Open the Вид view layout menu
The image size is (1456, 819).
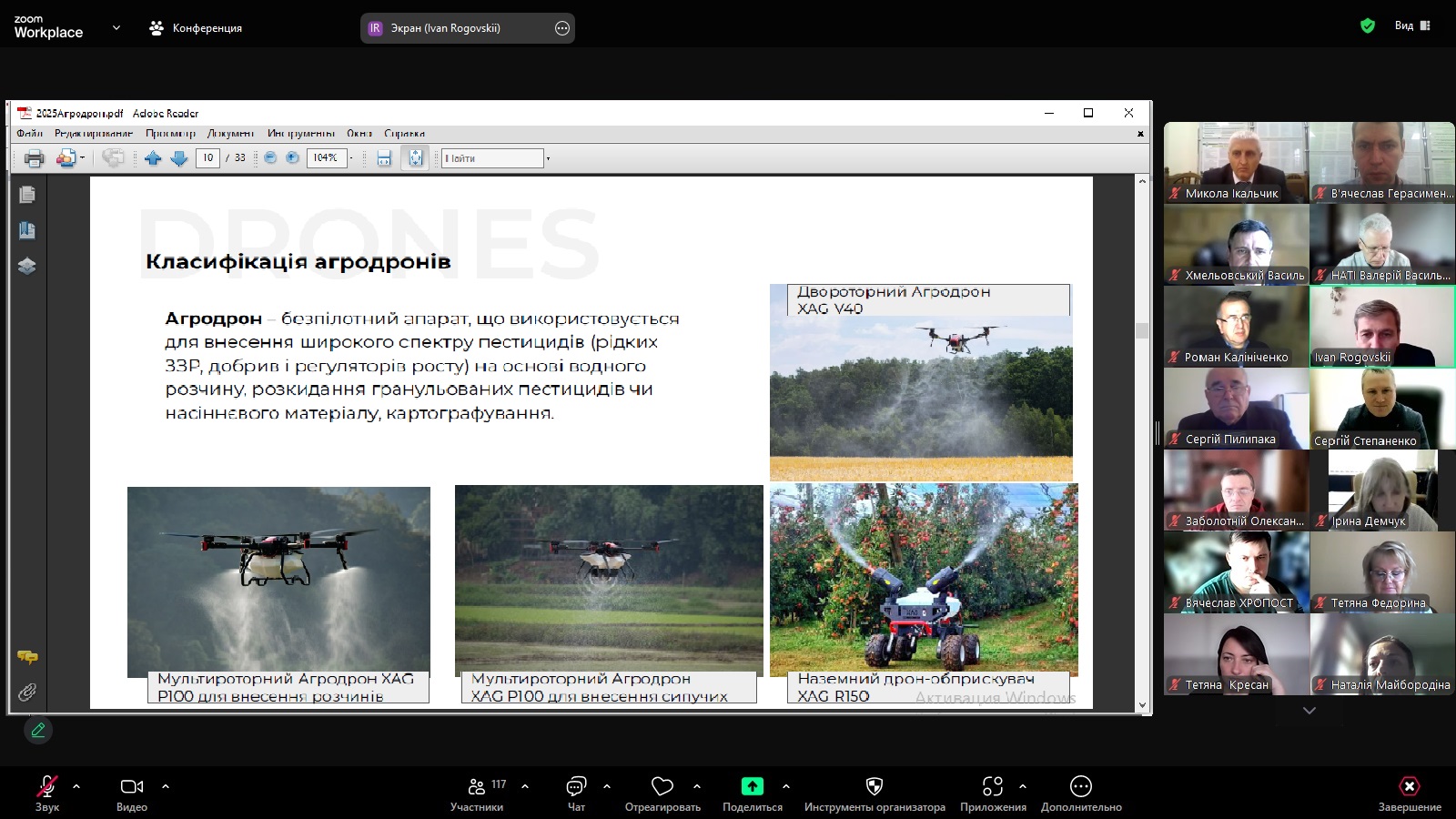tap(1412, 25)
